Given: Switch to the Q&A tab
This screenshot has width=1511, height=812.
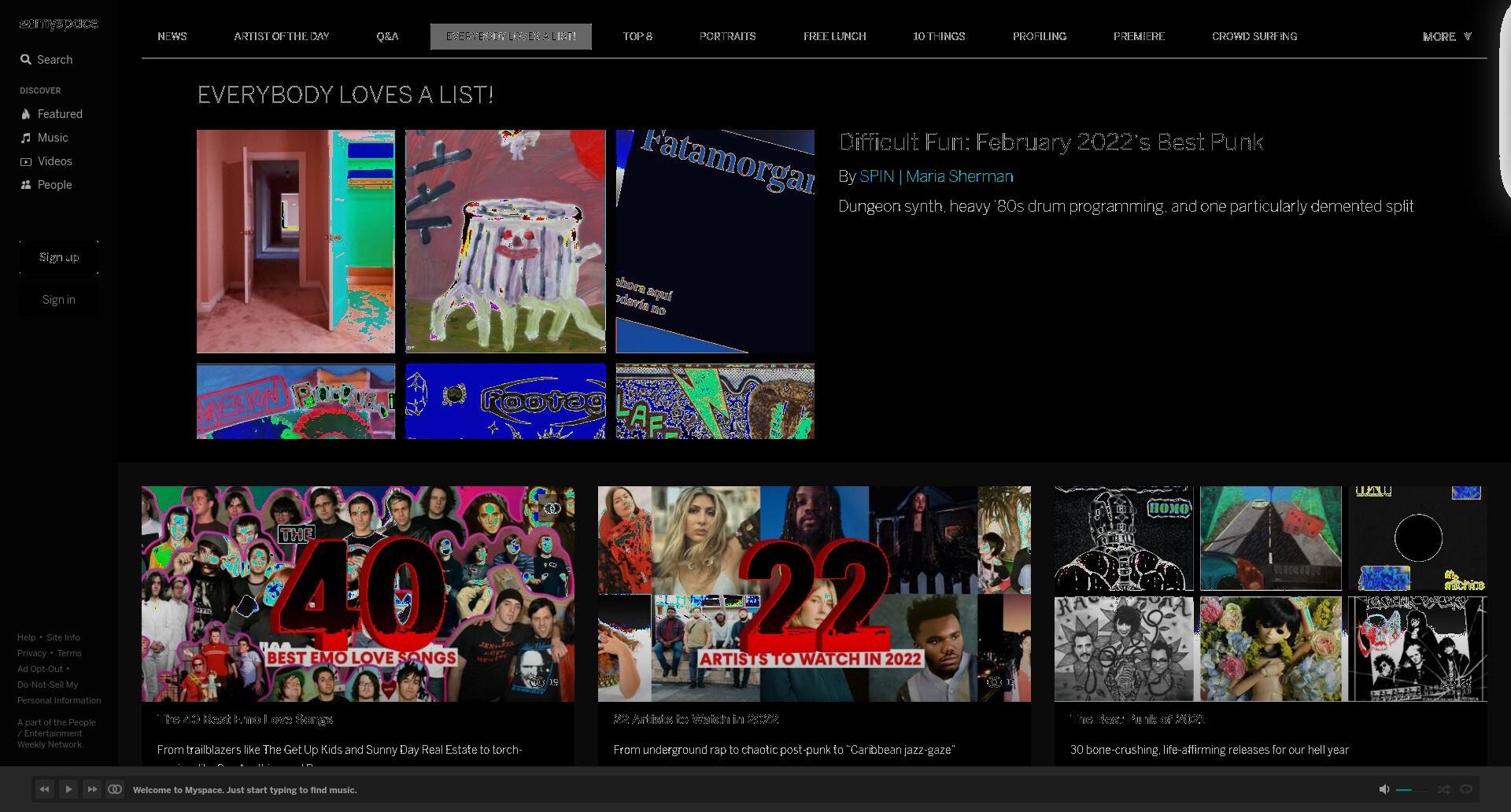Looking at the screenshot, I should click(387, 36).
